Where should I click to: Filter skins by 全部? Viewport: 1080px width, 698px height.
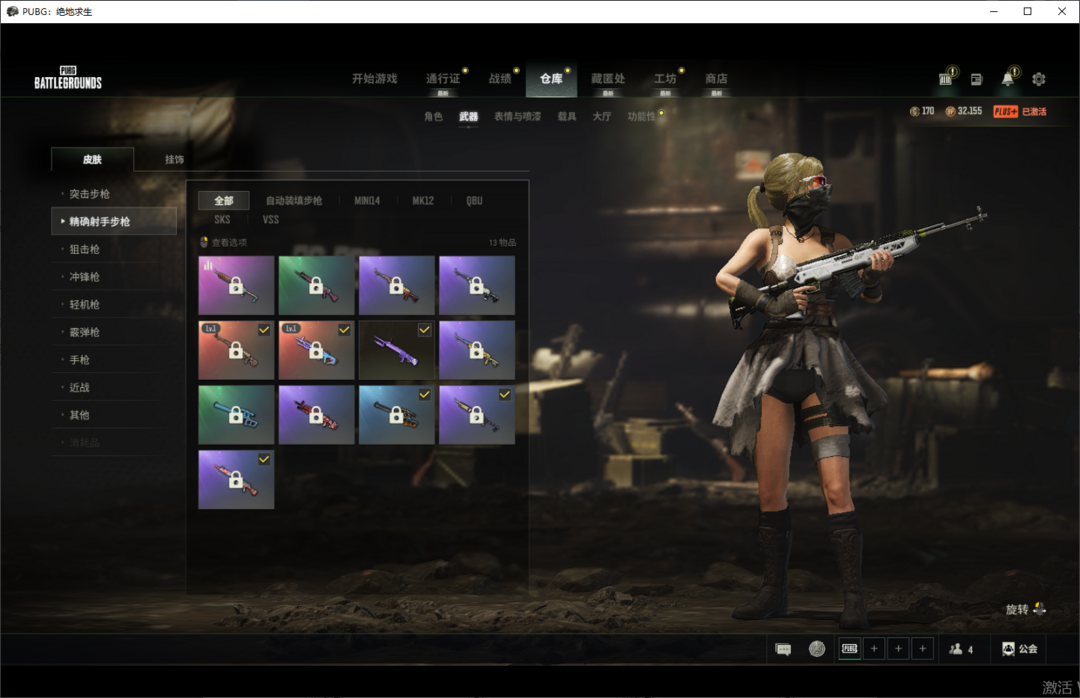coord(224,201)
